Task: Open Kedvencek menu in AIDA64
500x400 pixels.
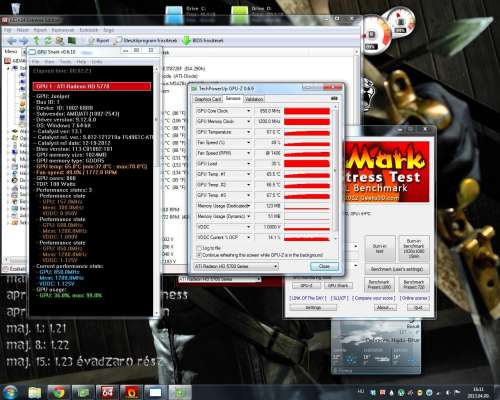Action: pyautogui.click(x=62, y=30)
